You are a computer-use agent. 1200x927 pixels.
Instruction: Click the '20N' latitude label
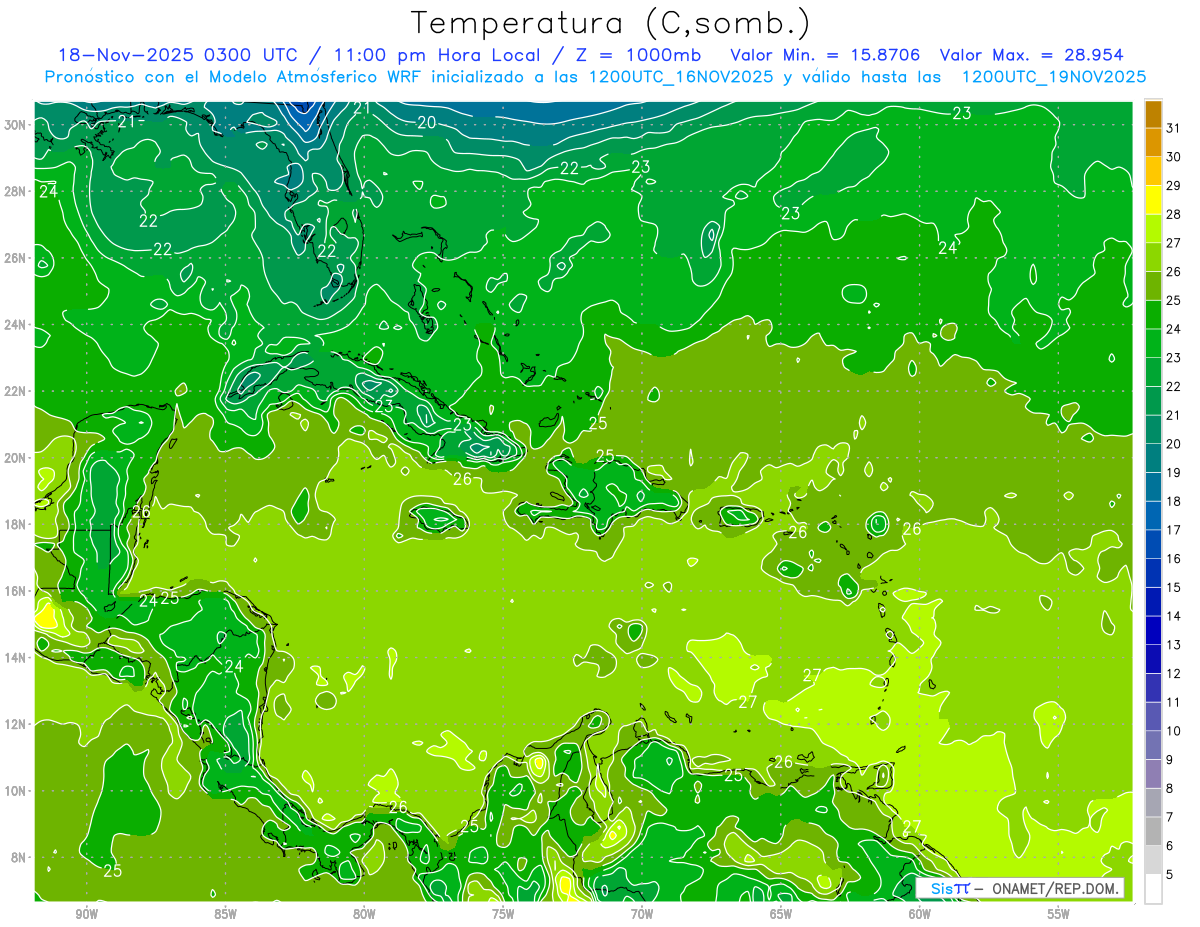point(14,458)
